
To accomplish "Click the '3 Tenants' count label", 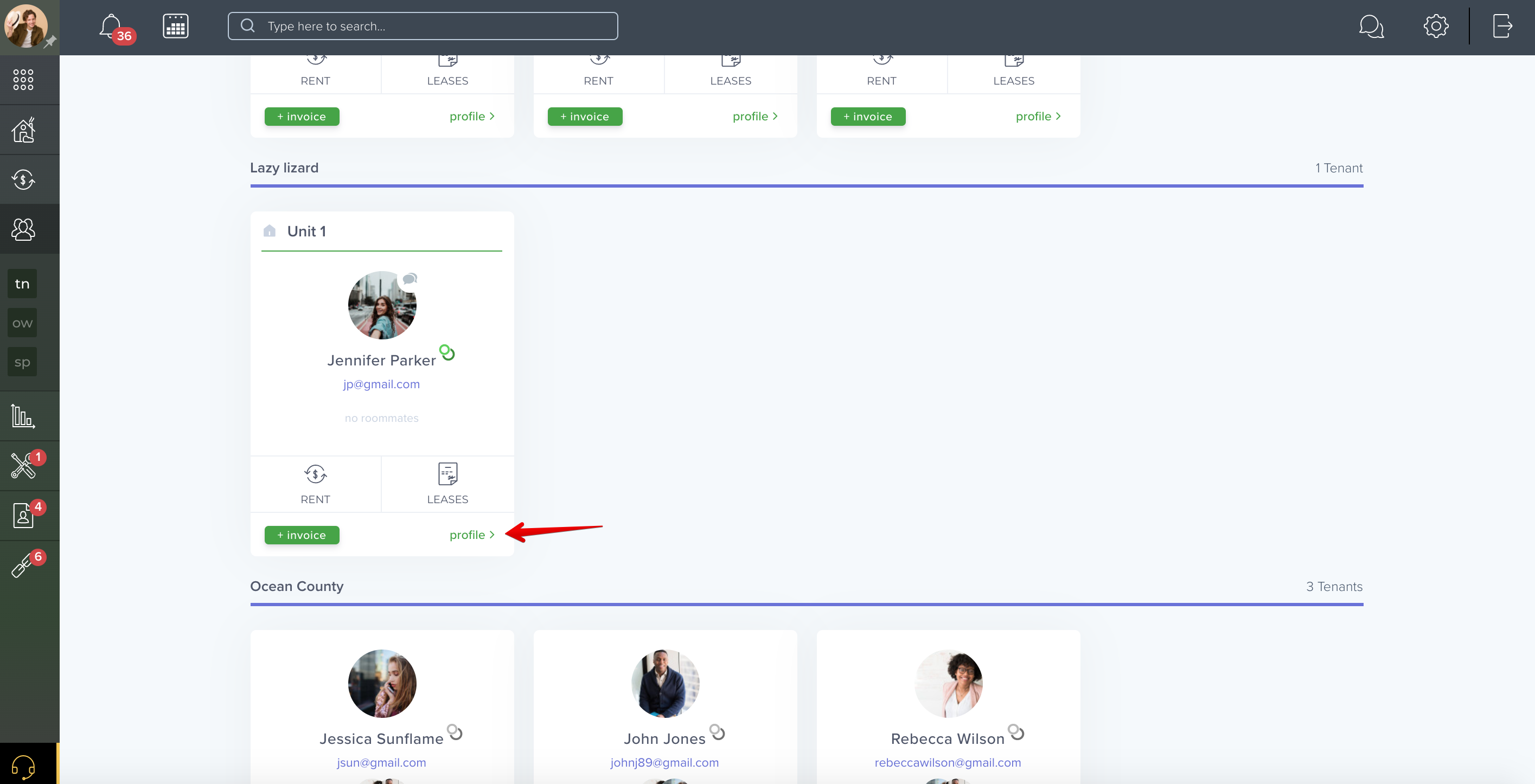I will tap(1334, 586).
